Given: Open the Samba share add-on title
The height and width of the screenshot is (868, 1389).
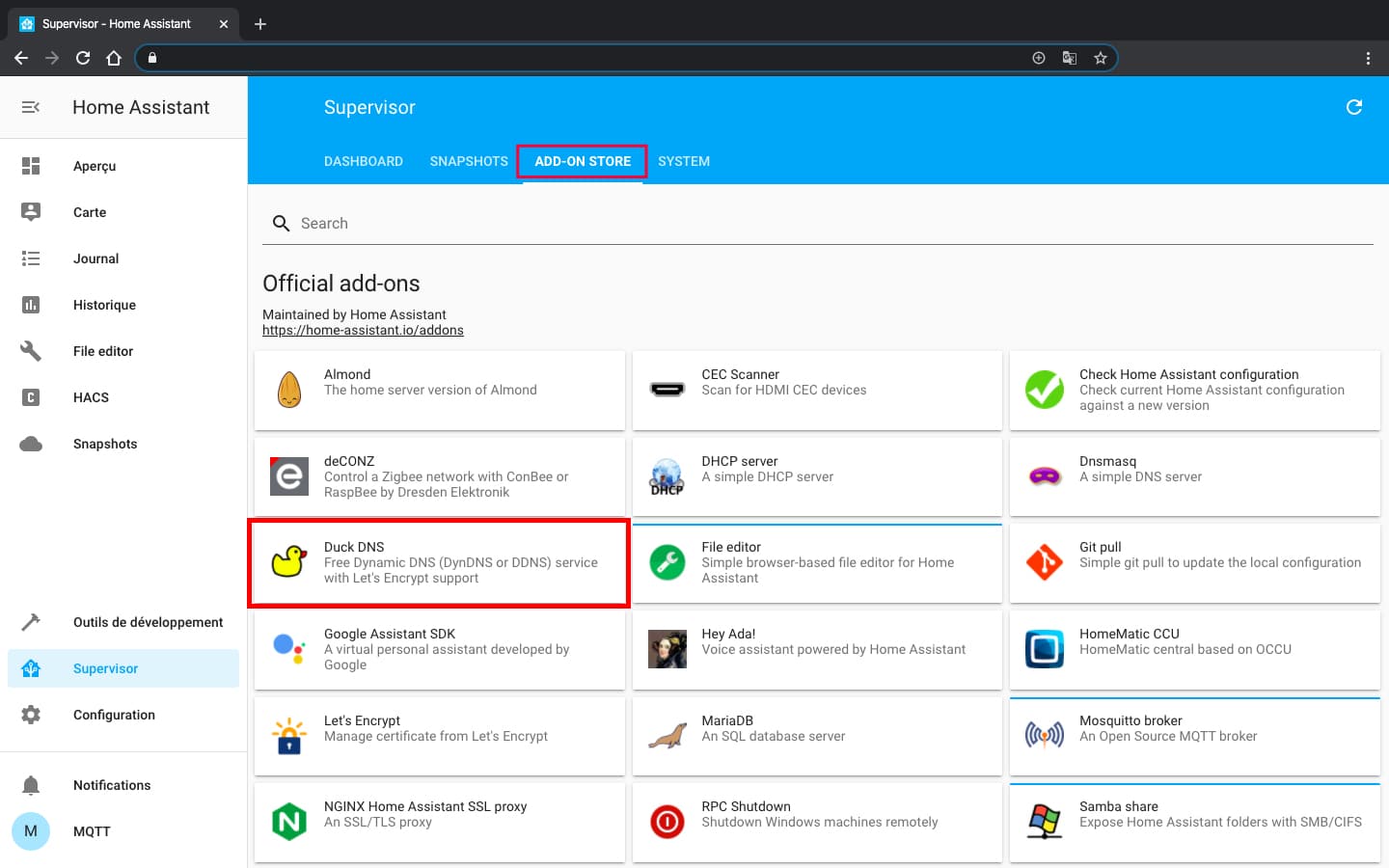Looking at the screenshot, I should click(1119, 806).
